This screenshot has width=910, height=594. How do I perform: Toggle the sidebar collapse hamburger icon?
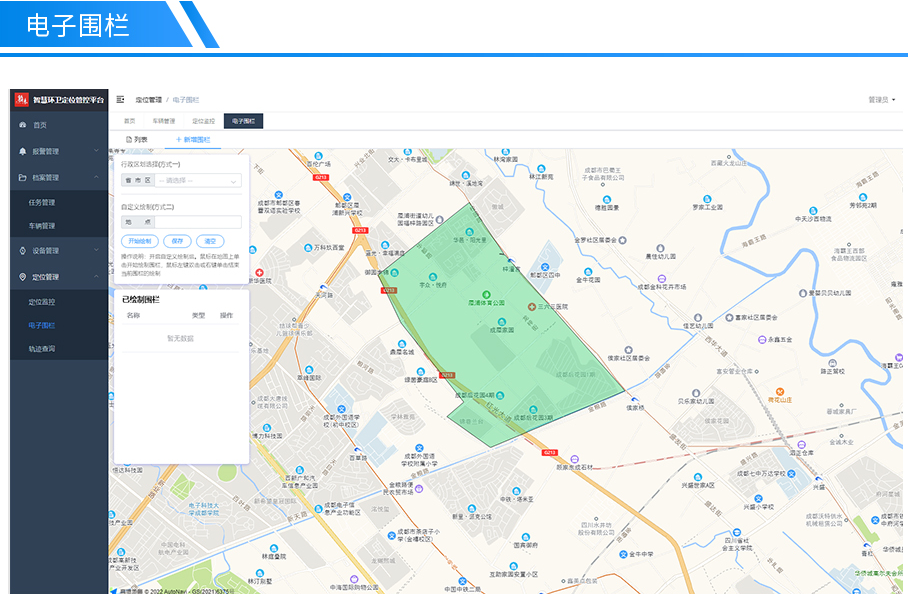[120, 100]
